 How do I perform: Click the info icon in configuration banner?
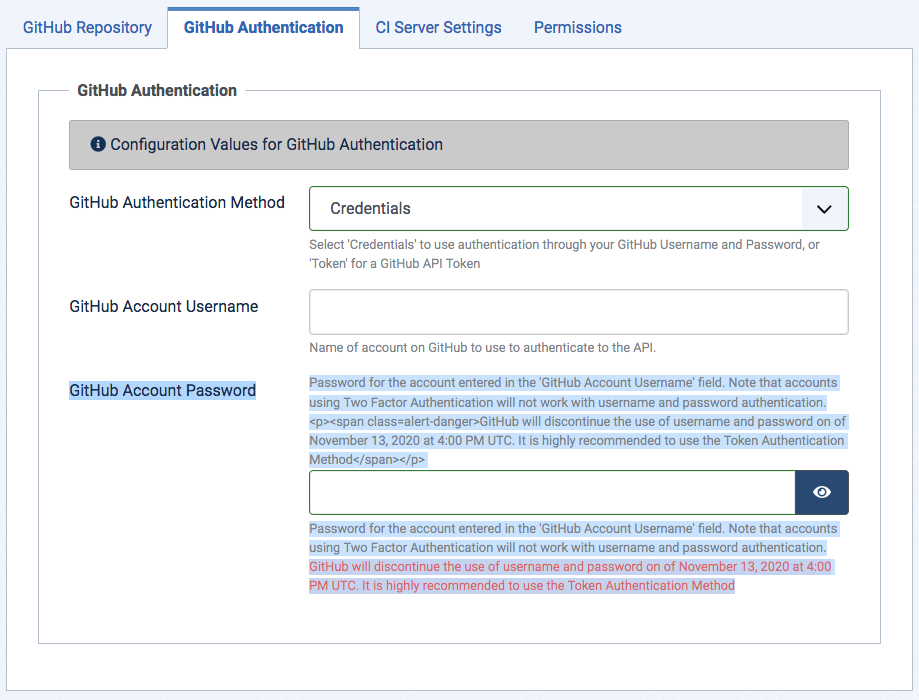tap(98, 144)
